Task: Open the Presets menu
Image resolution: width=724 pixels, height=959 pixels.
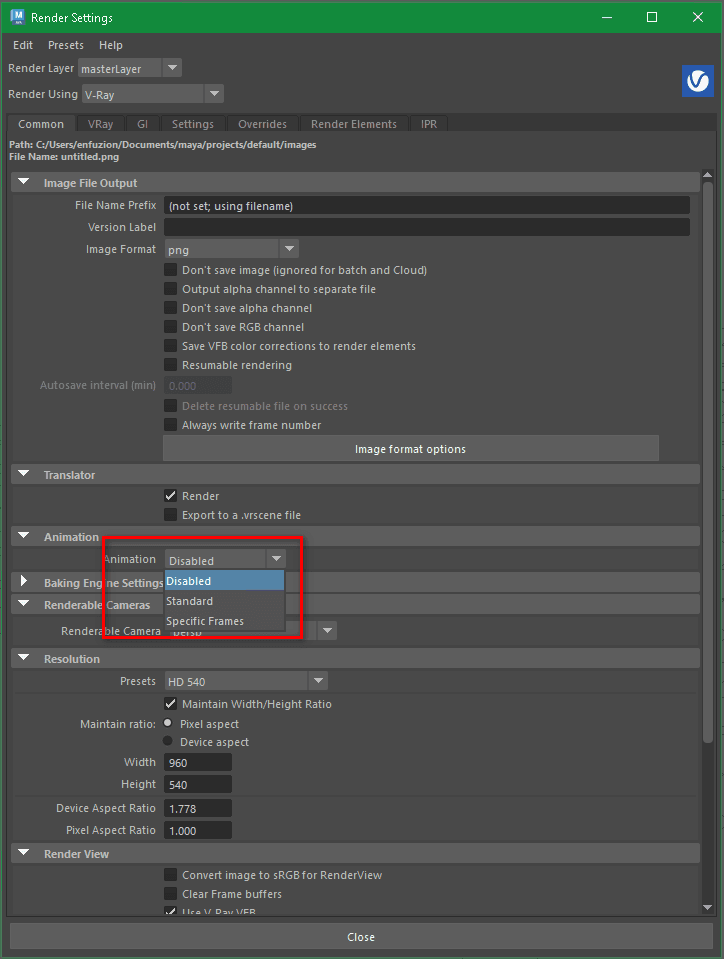Action: [x=66, y=45]
